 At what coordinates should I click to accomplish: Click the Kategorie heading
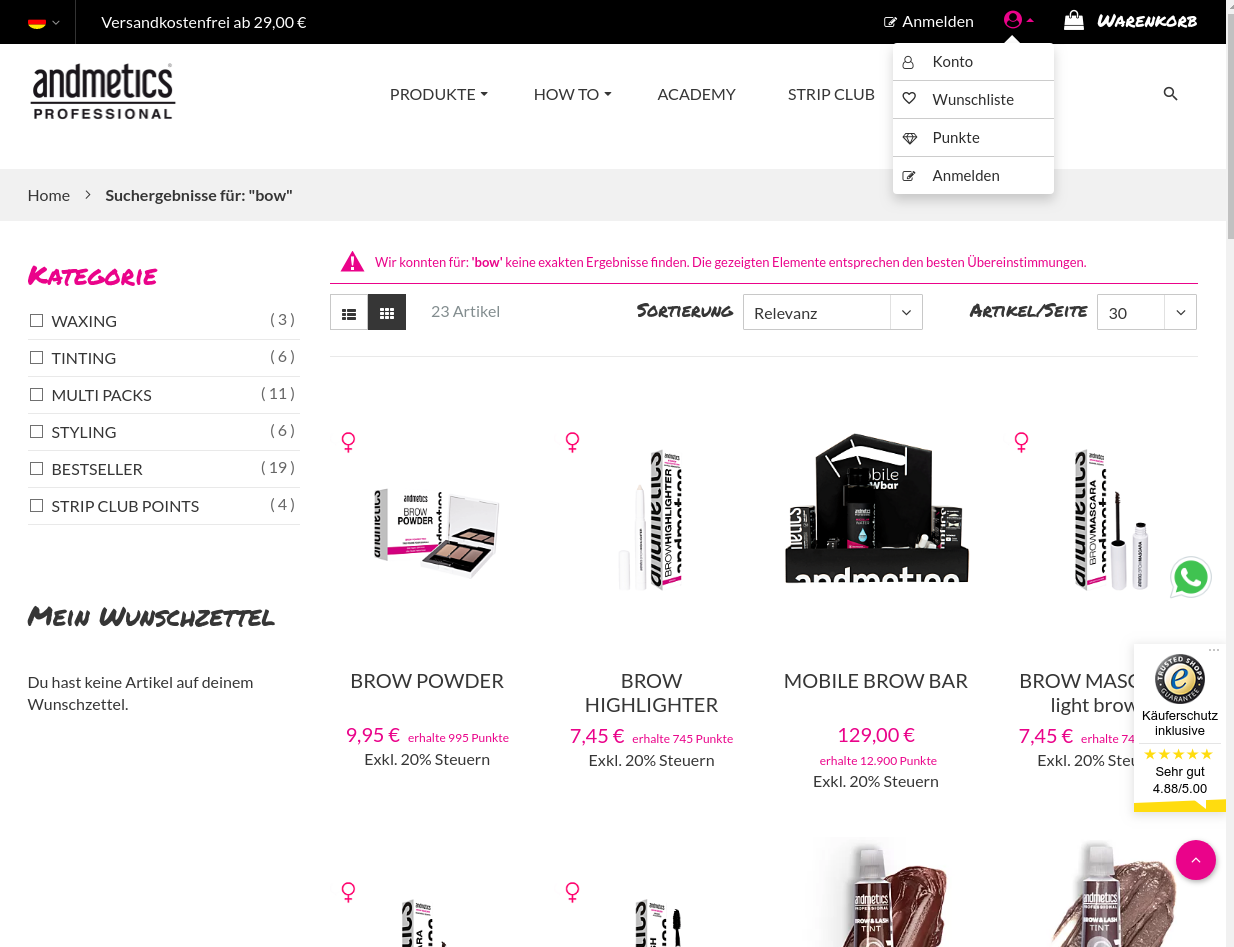(93, 276)
